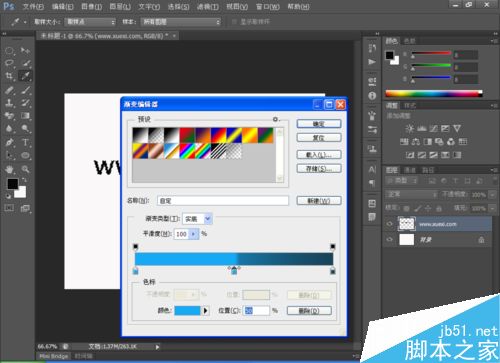Click the gradient editor reset button
Viewport: 500px width, 363px height.
click(319, 138)
